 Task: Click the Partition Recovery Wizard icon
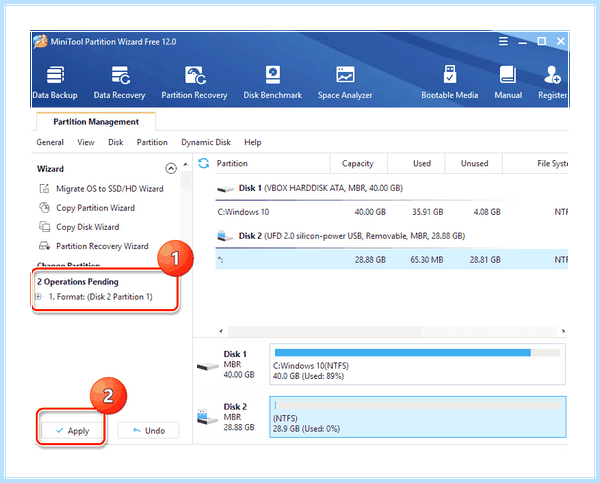click(44, 246)
